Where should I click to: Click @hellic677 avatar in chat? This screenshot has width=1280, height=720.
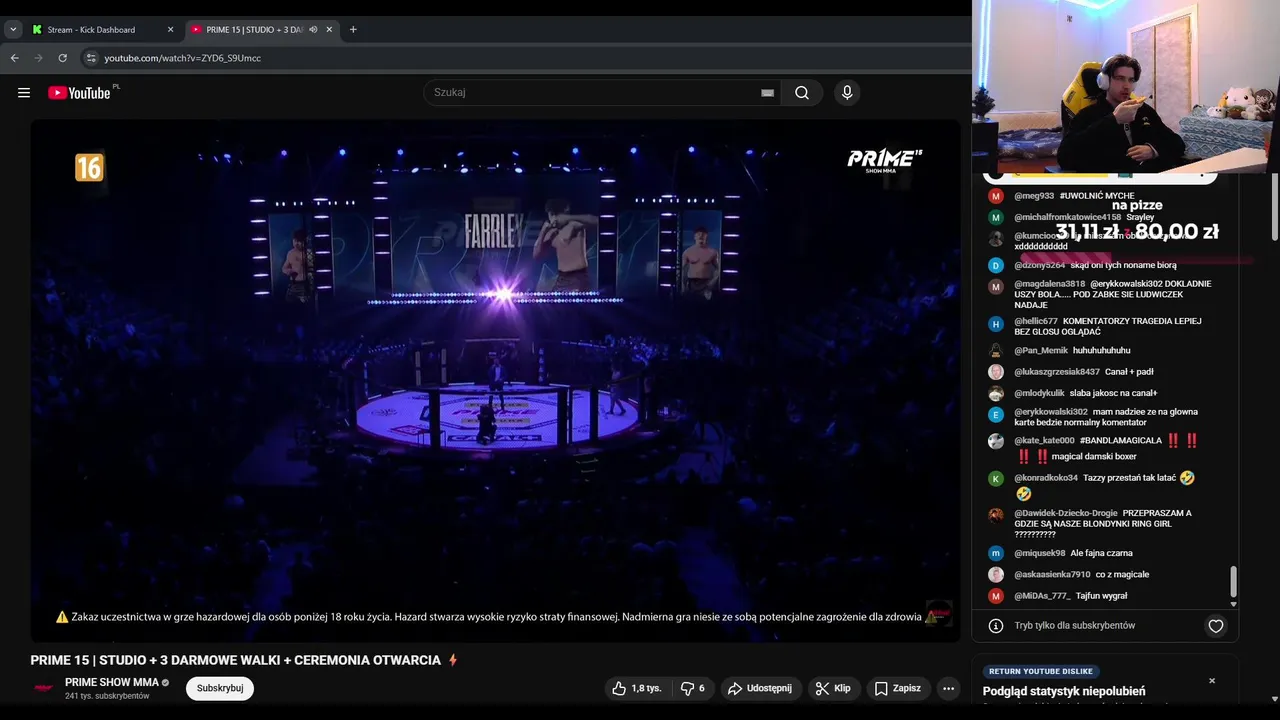point(996,324)
